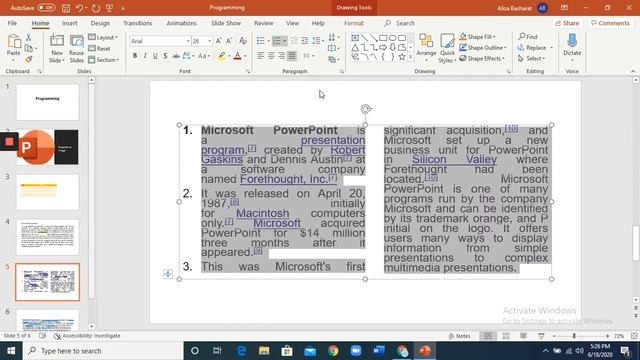
Task: Click the Comments button
Action: pos(611,23)
